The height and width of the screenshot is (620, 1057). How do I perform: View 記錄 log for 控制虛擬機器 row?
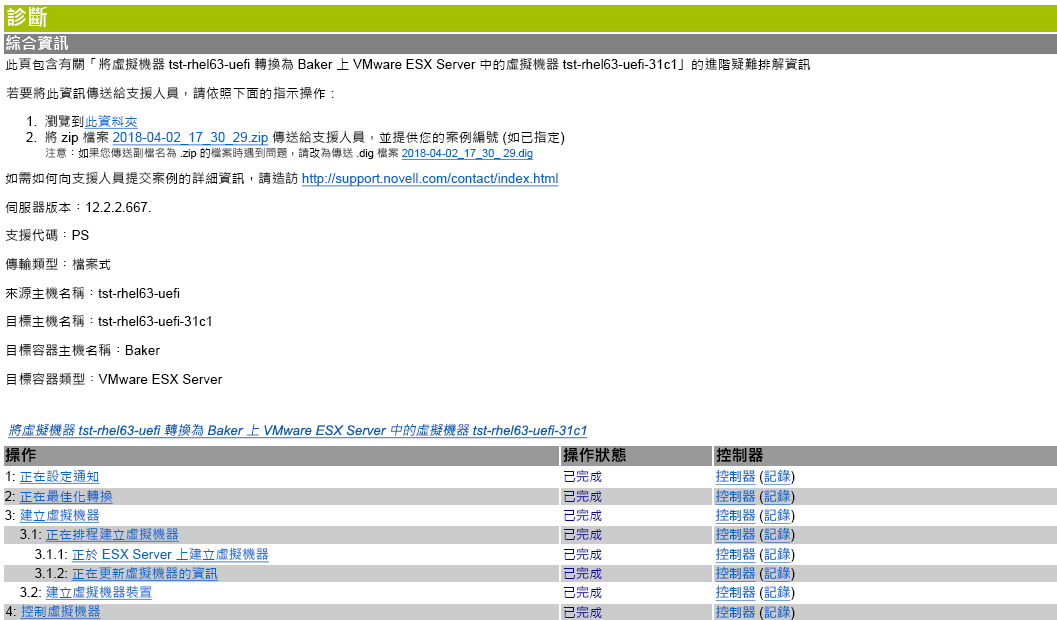(x=777, y=612)
